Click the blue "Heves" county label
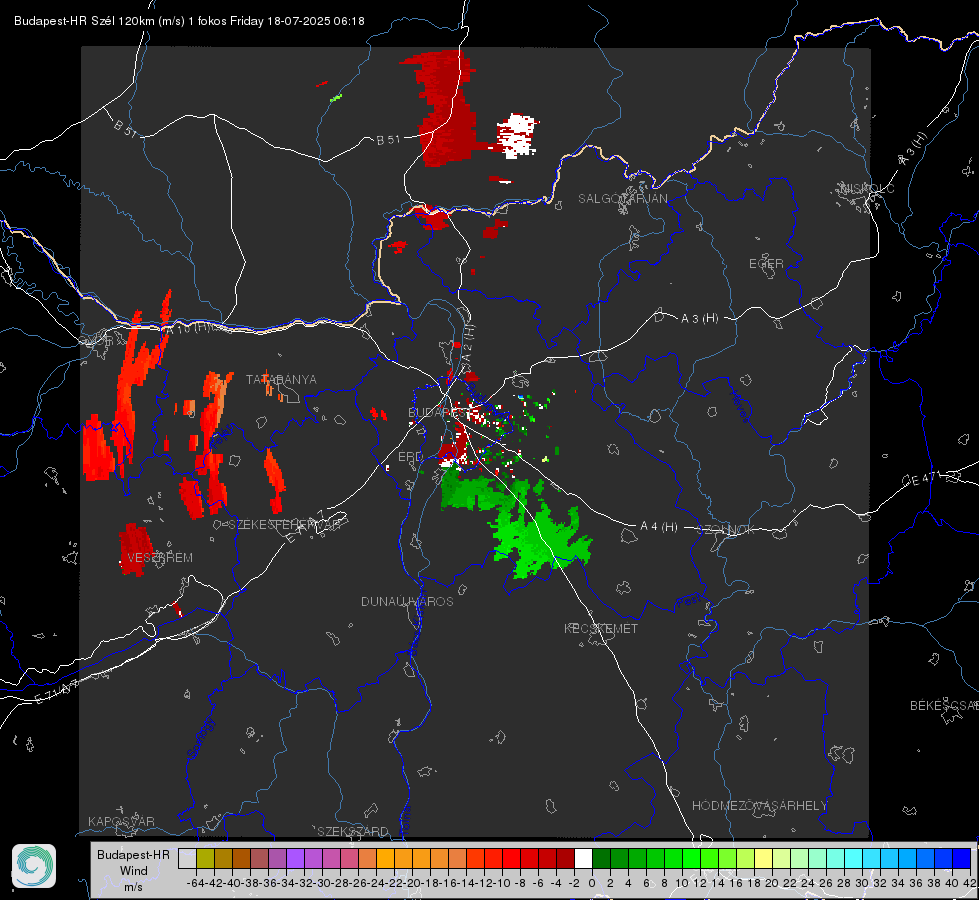 coord(739,406)
